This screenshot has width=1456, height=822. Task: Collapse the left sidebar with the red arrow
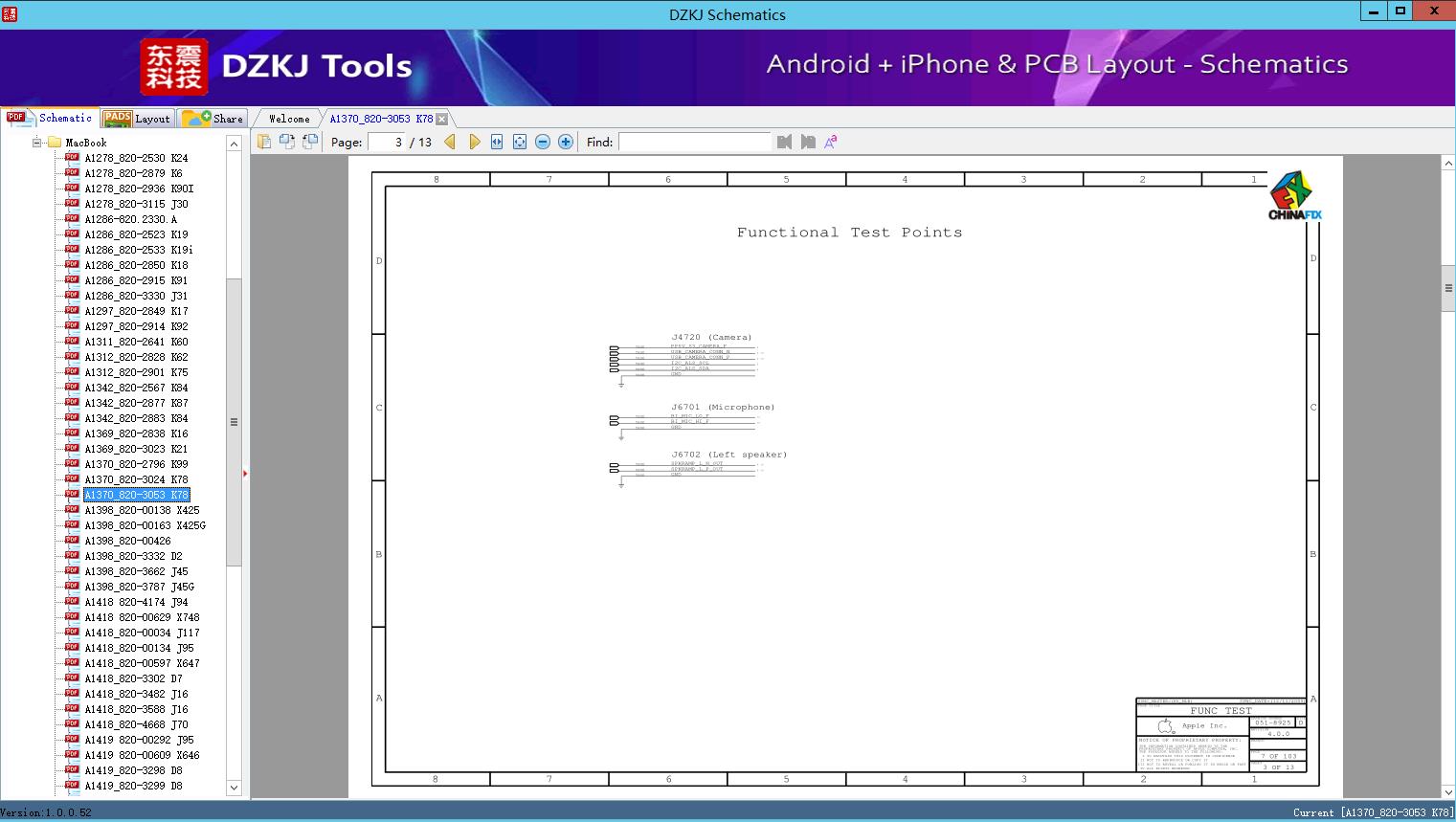pyautogui.click(x=245, y=474)
